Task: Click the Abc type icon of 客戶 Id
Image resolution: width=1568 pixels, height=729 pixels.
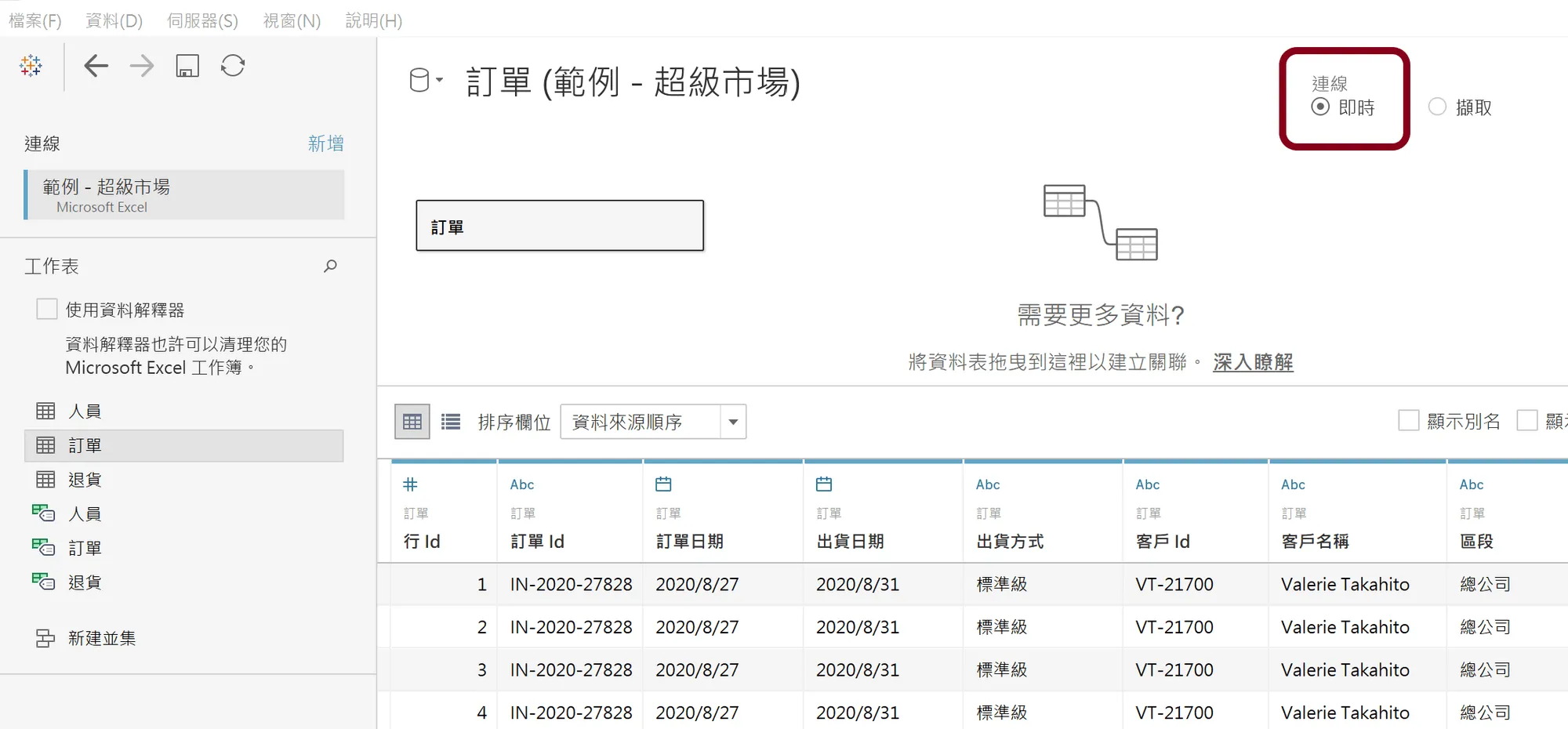Action: pyautogui.click(x=1148, y=484)
